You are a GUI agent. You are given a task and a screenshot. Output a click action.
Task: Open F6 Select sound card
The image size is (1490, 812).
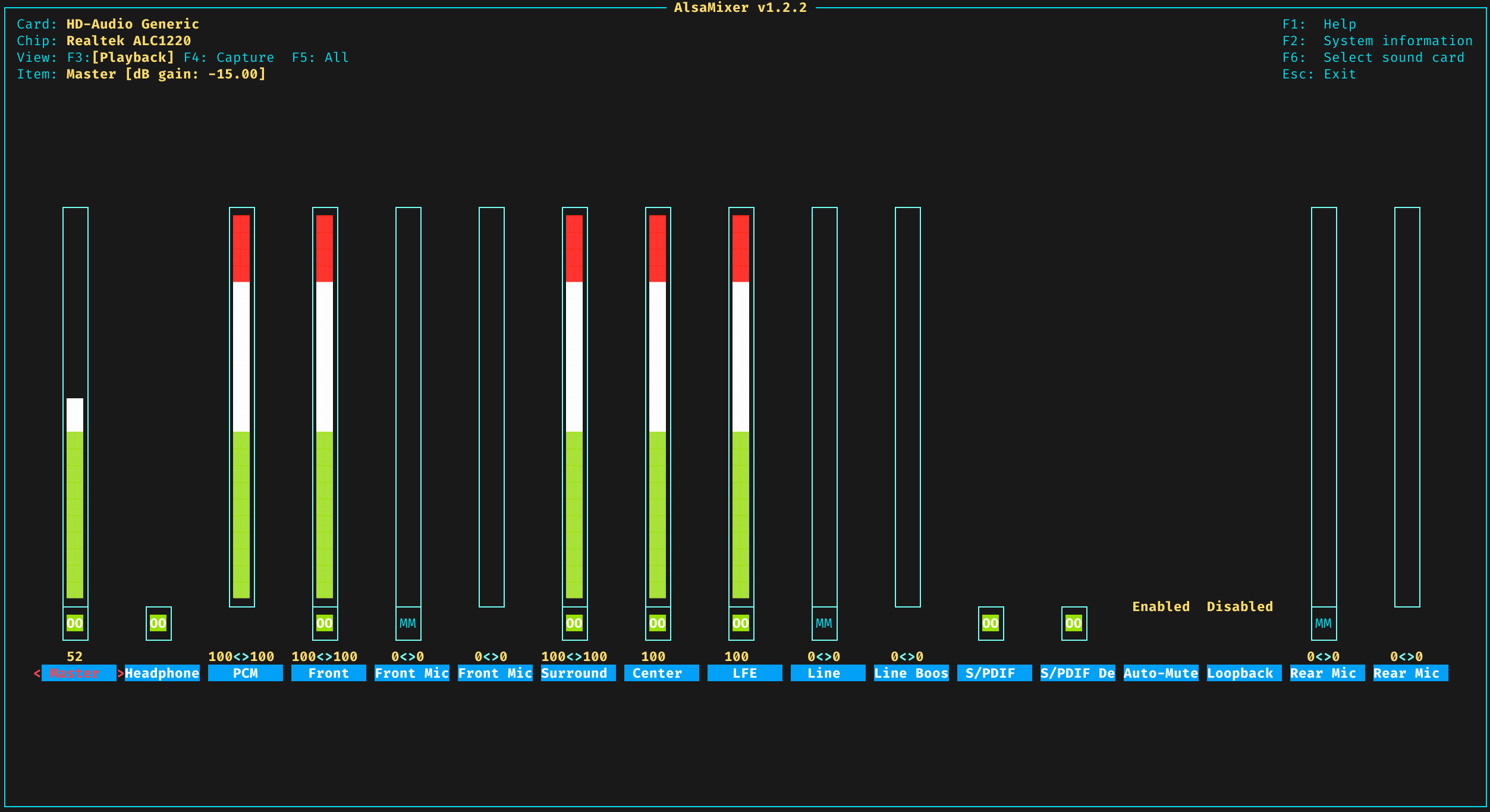(x=1373, y=58)
